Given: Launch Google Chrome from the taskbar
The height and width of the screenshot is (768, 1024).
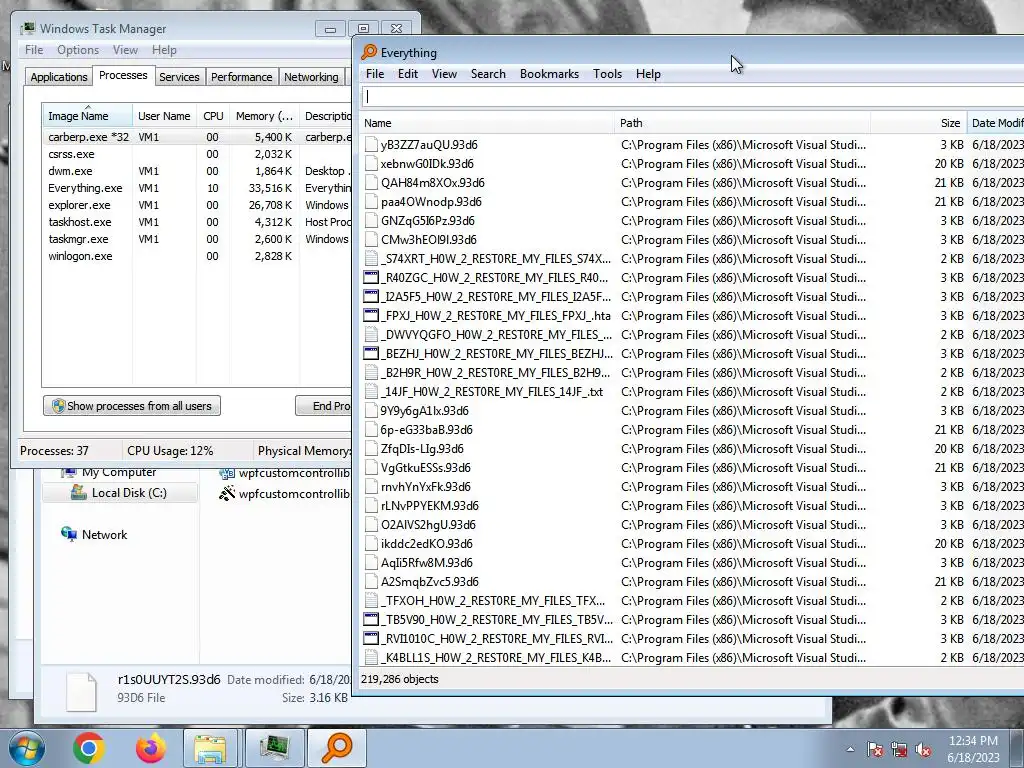Looking at the screenshot, I should pyautogui.click(x=89, y=748).
